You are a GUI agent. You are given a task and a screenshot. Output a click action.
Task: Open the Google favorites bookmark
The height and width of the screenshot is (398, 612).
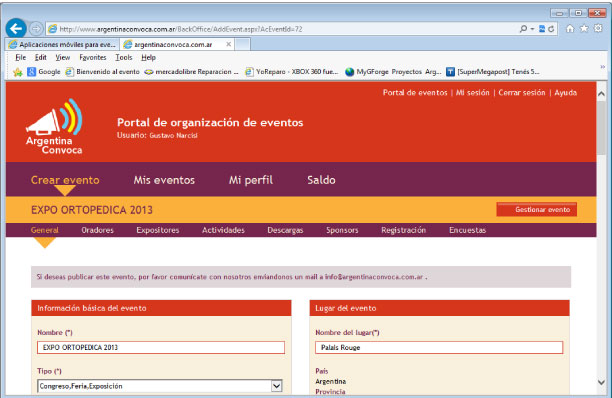click(x=44, y=72)
